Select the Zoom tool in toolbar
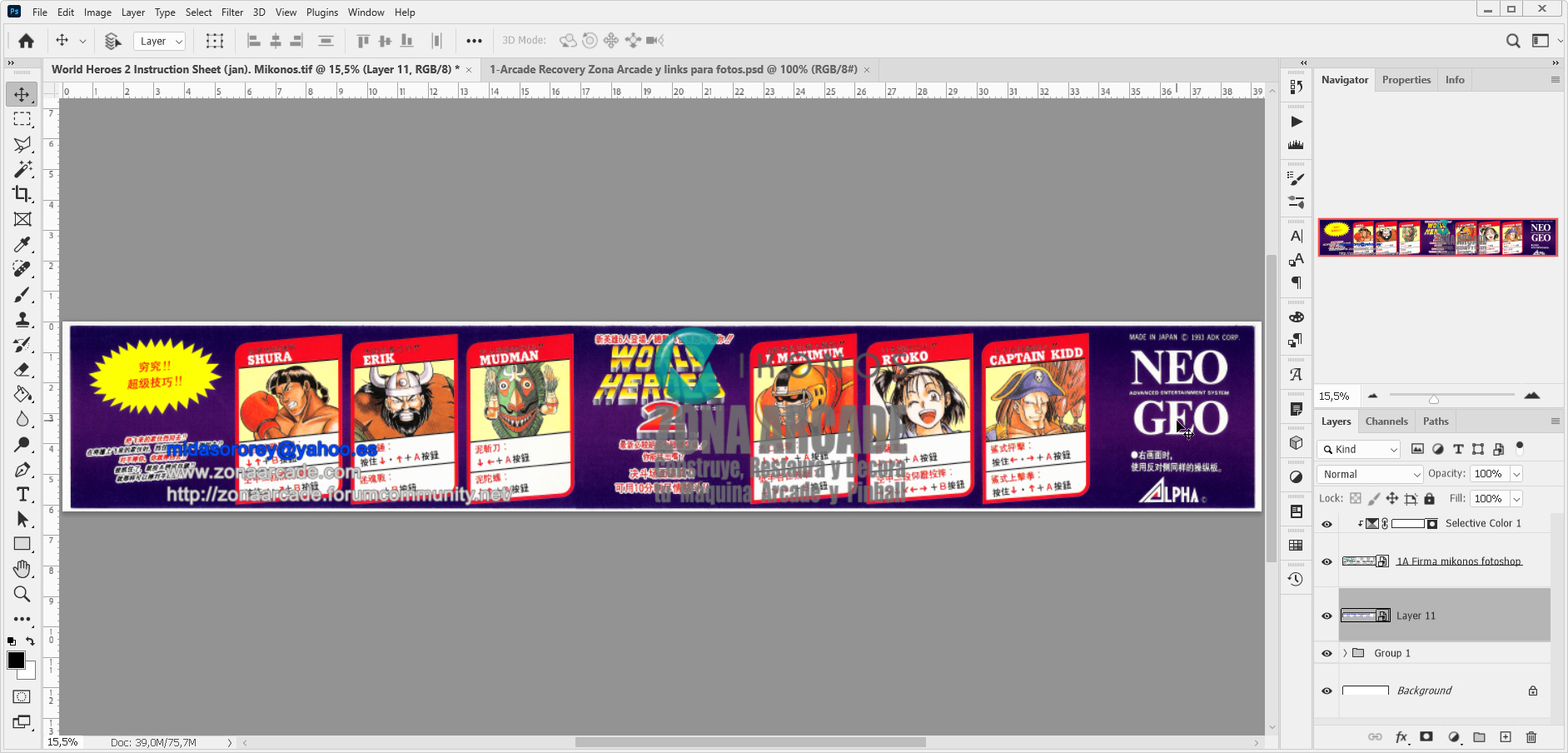The width and height of the screenshot is (1568, 753). point(22,594)
